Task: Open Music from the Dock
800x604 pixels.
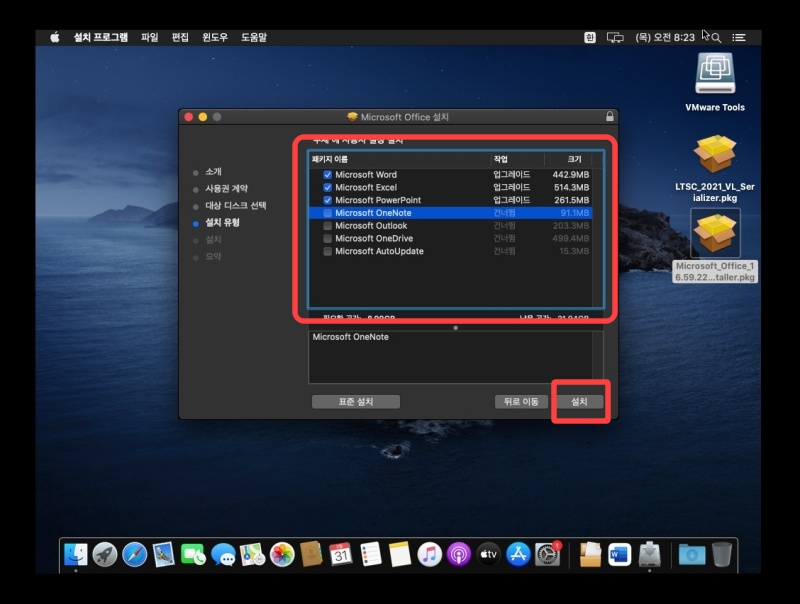Action: 430,555
